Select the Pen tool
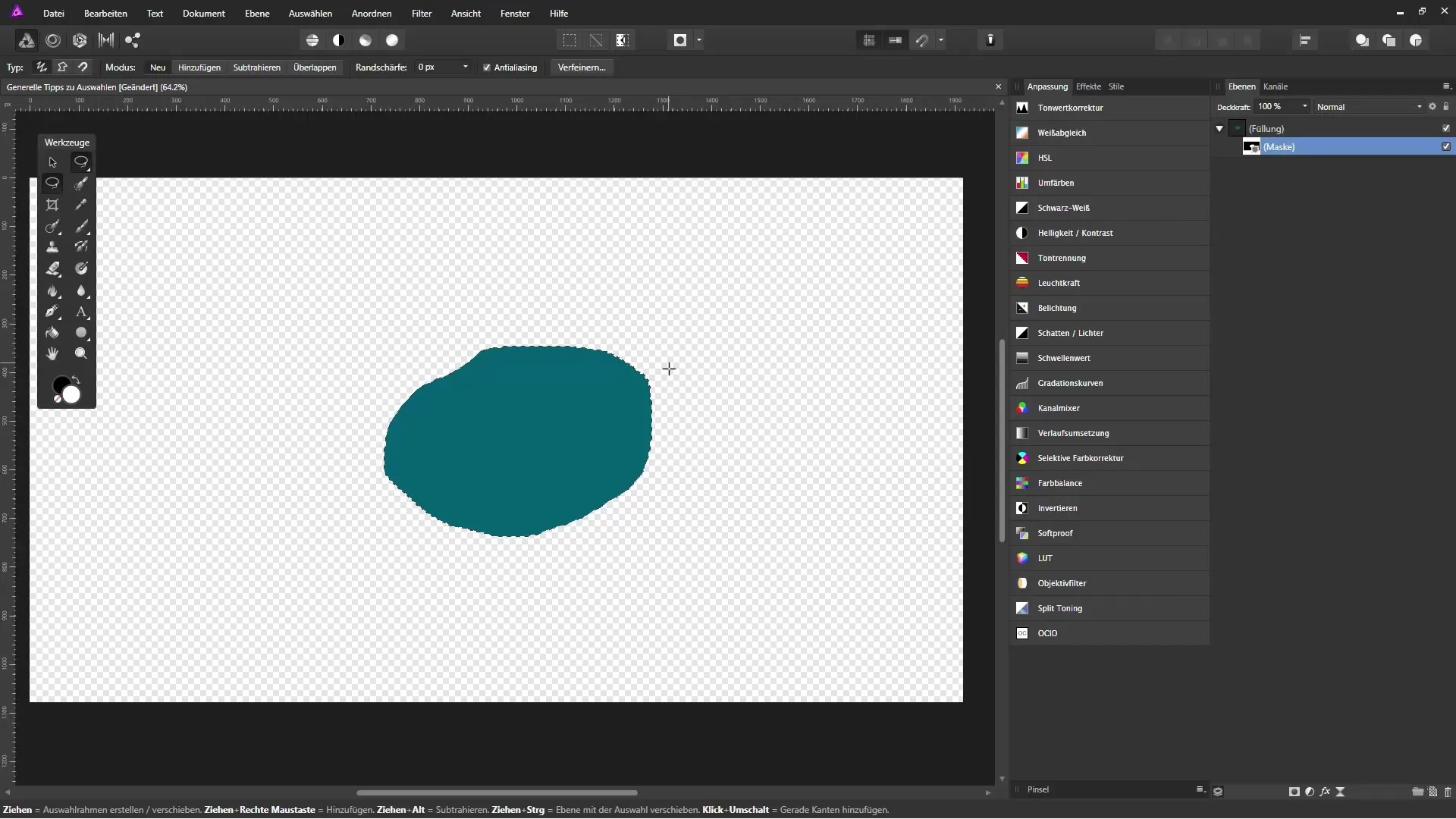 tap(52, 312)
